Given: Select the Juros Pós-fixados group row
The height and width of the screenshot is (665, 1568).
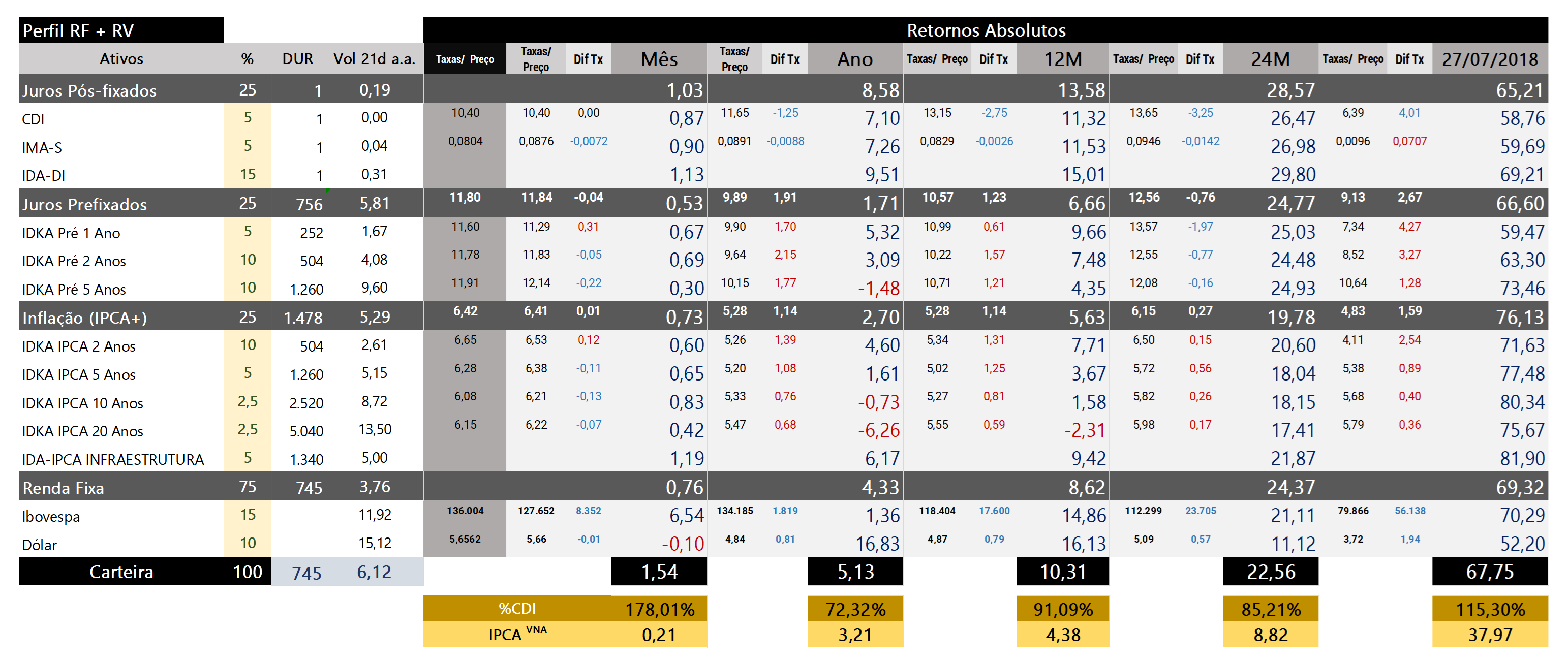Looking at the screenshot, I should click(x=783, y=89).
